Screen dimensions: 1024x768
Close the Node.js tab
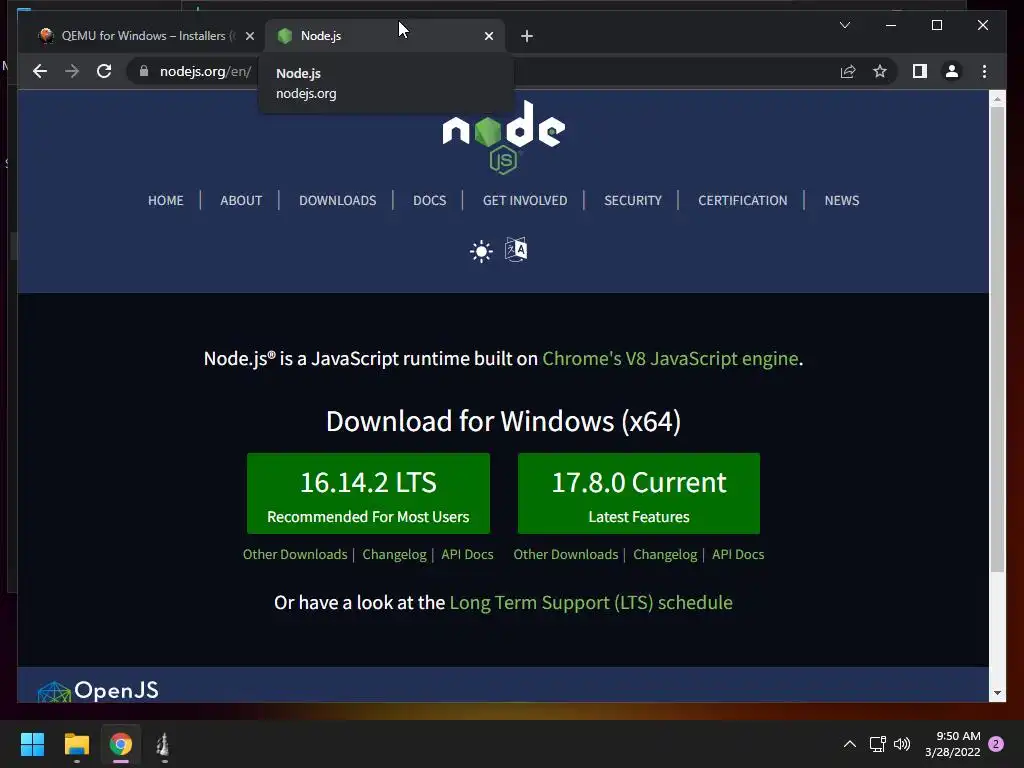click(488, 36)
